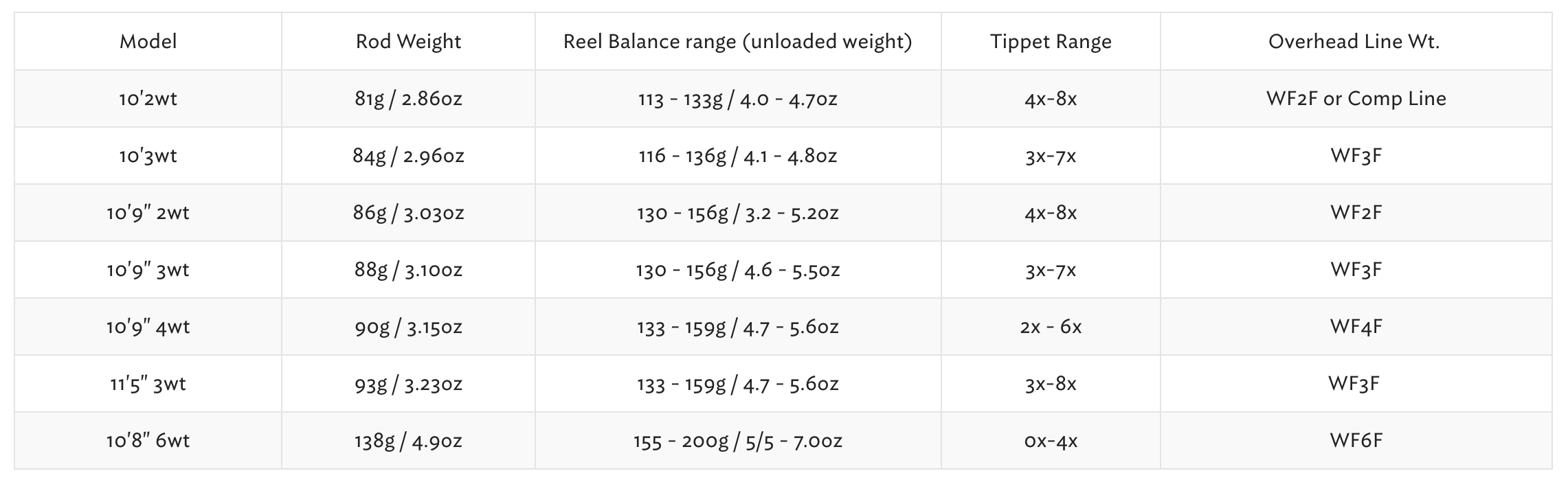The width and height of the screenshot is (1568, 482).
Task: Select the 10'9" 4wt model cell
Action: pos(148,327)
